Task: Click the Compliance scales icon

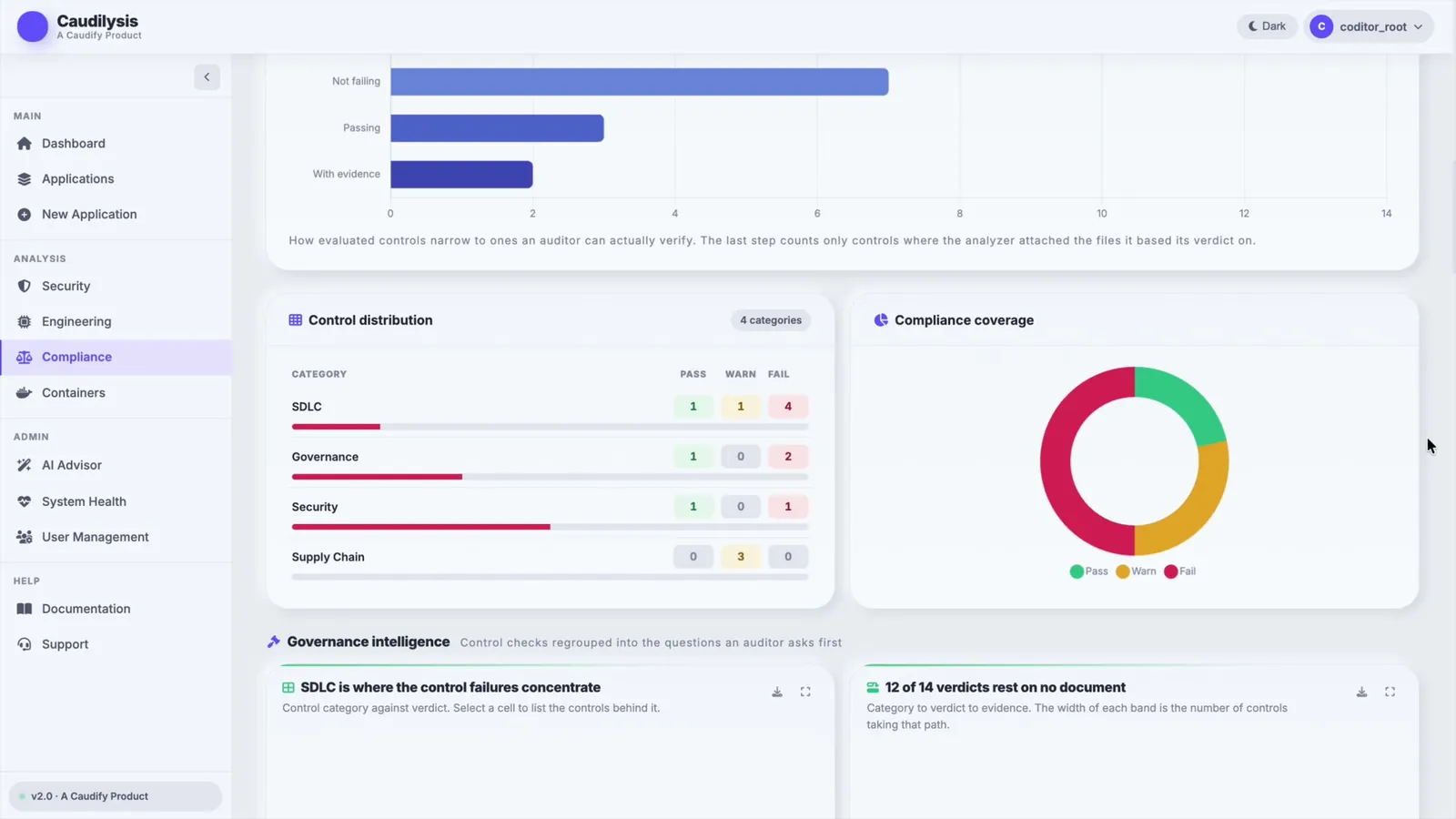Action: click(x=25, y=357)
